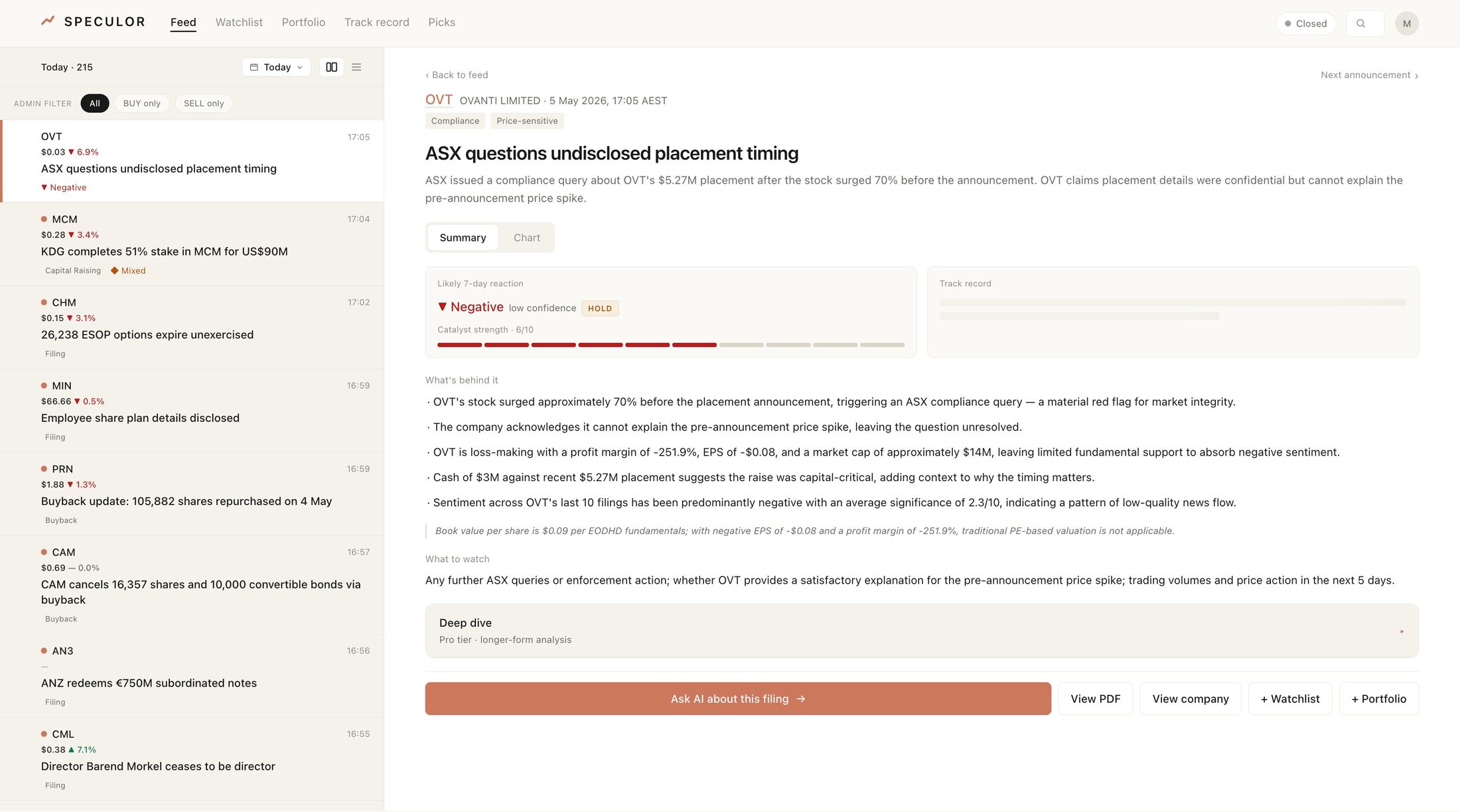Click the OVT ticker link in header
Image resolution: width=1460 pixels, height=812 pixels.
(x=439, y=100)
